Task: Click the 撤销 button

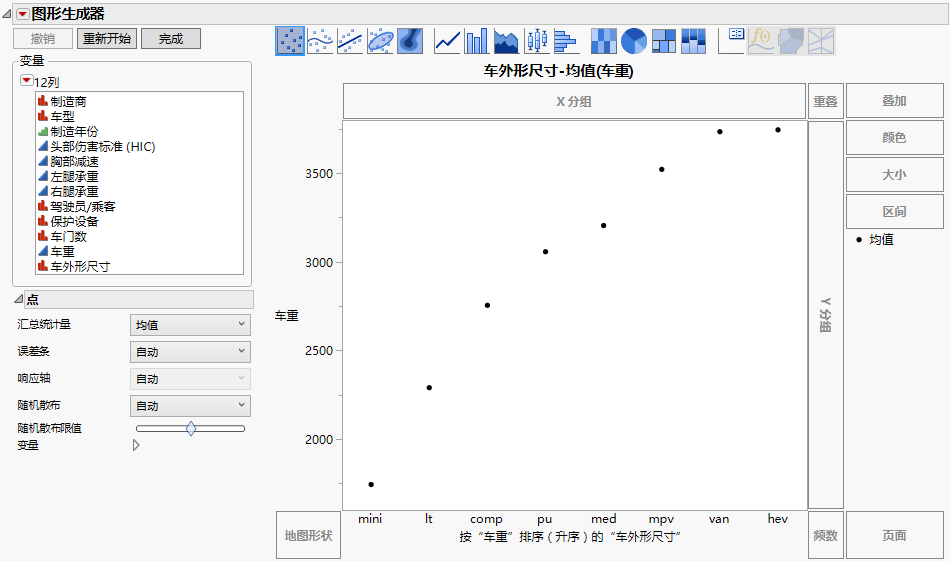Action: point(43,39)
